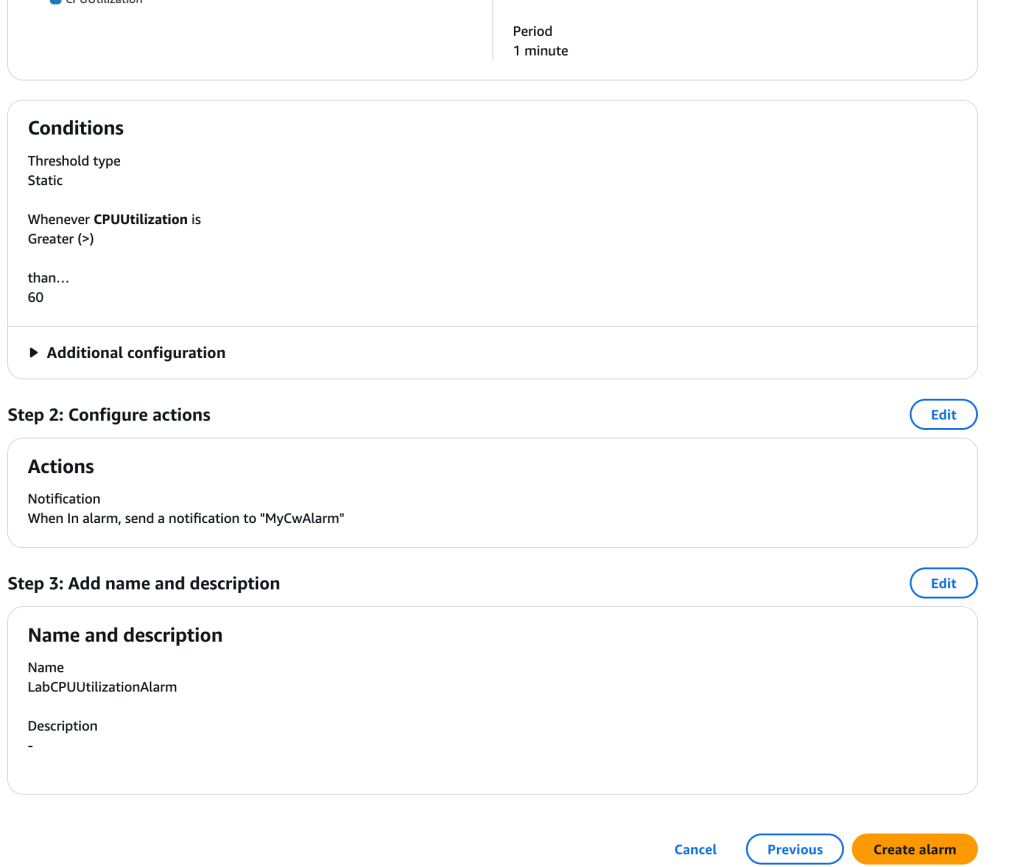Viewport: 1023px width, 867px height.
Task: Click the Static threshold type value
Action: point(45,181)
